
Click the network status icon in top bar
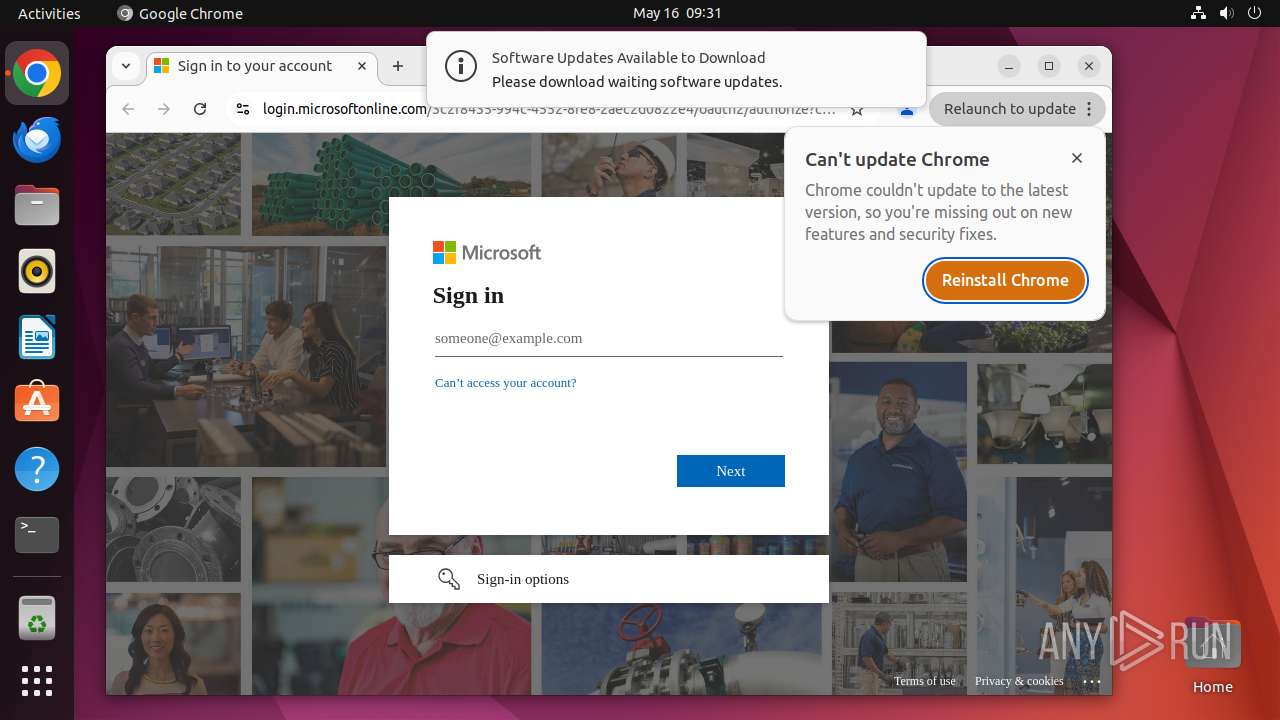[x=1199, y=13]
